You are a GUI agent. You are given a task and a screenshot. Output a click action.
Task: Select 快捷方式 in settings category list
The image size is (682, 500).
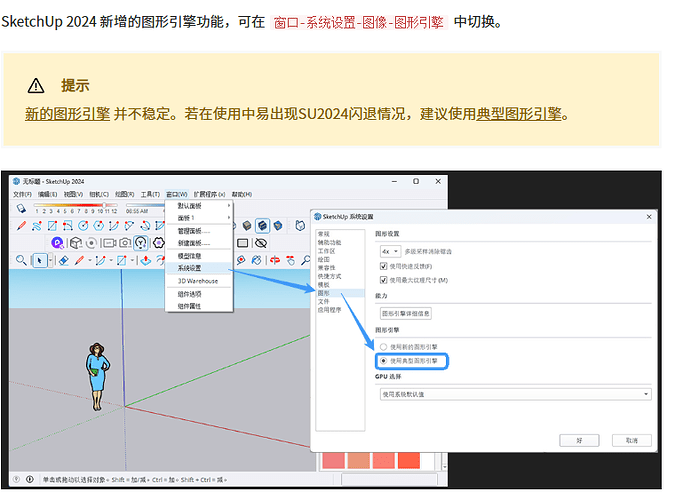(329, 276)
